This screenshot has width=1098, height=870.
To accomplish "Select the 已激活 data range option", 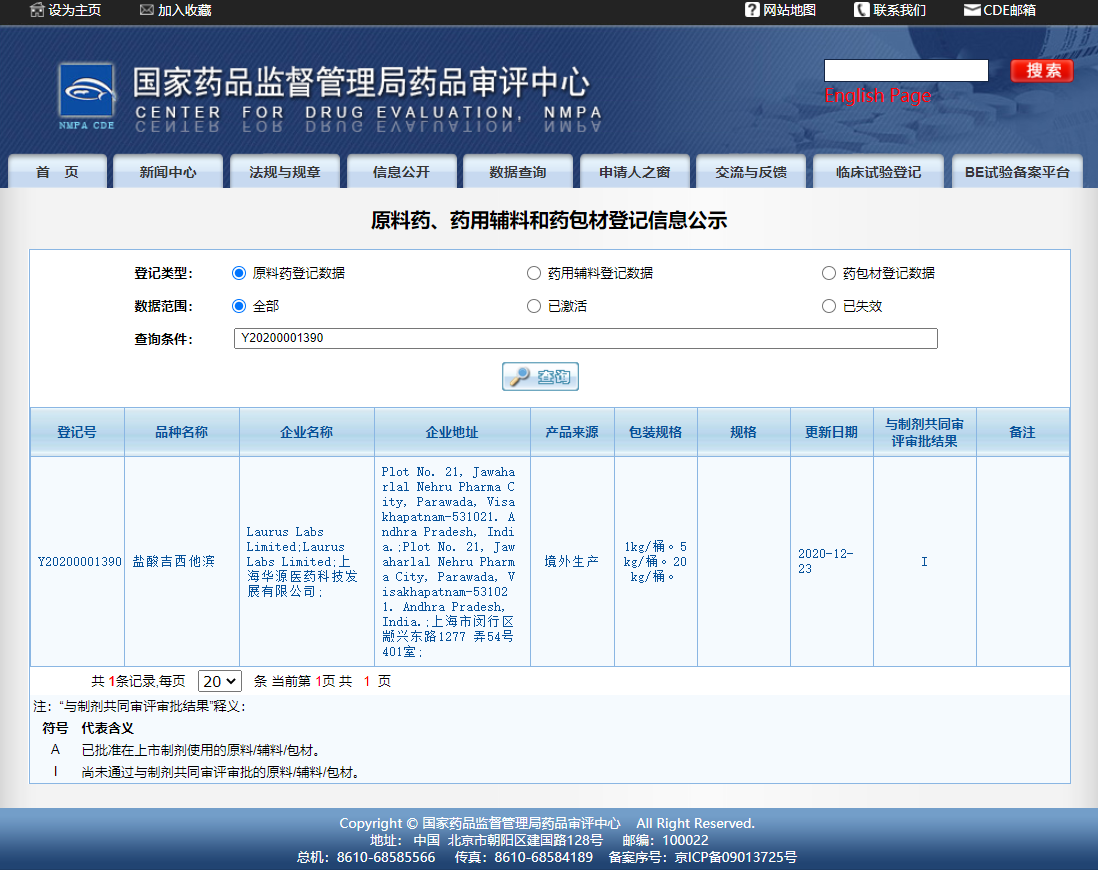I will [534, 306].
